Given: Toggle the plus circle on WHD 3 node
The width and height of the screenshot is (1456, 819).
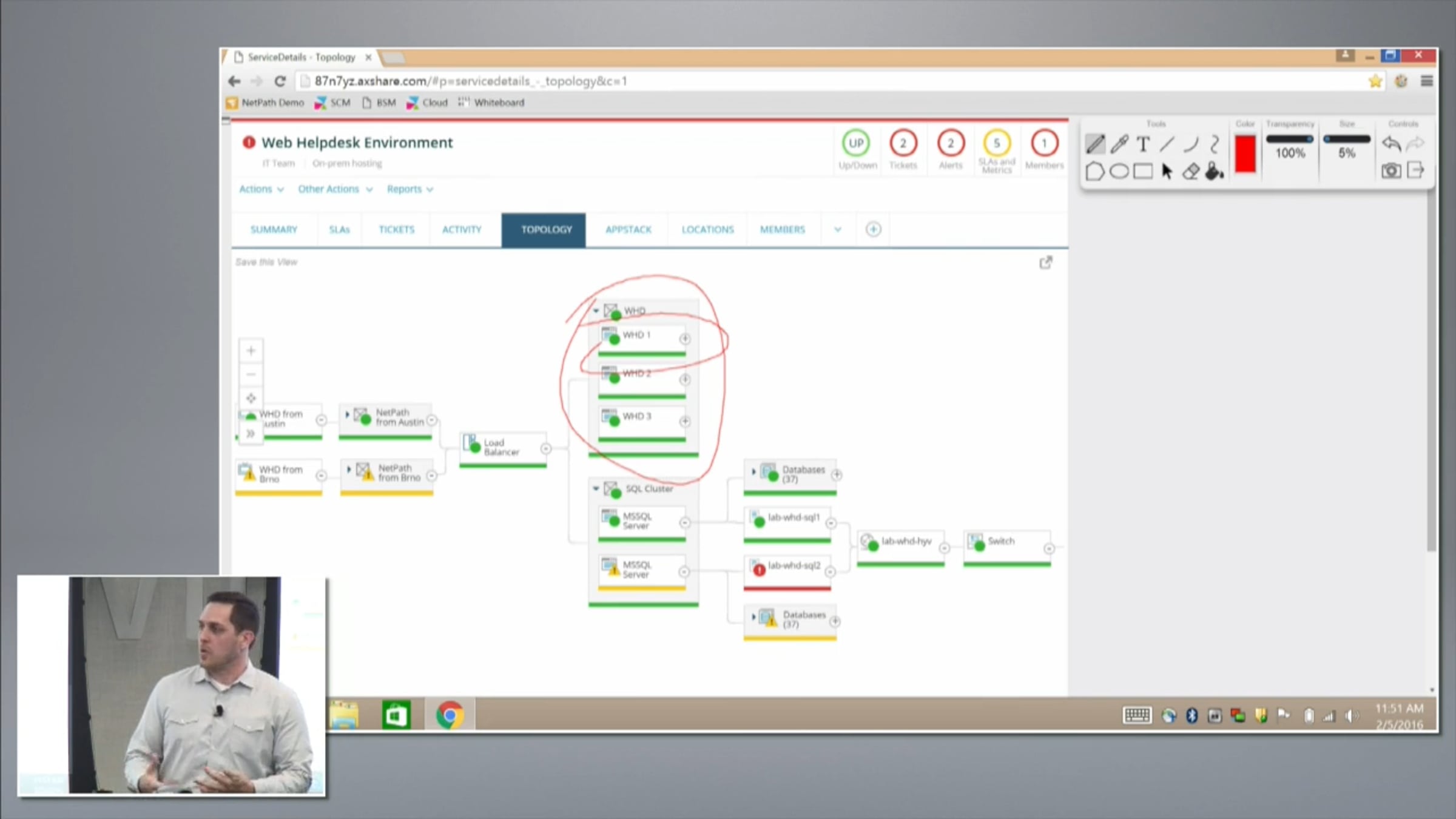Looking at the screenshot, I should [x=685, y=421].
